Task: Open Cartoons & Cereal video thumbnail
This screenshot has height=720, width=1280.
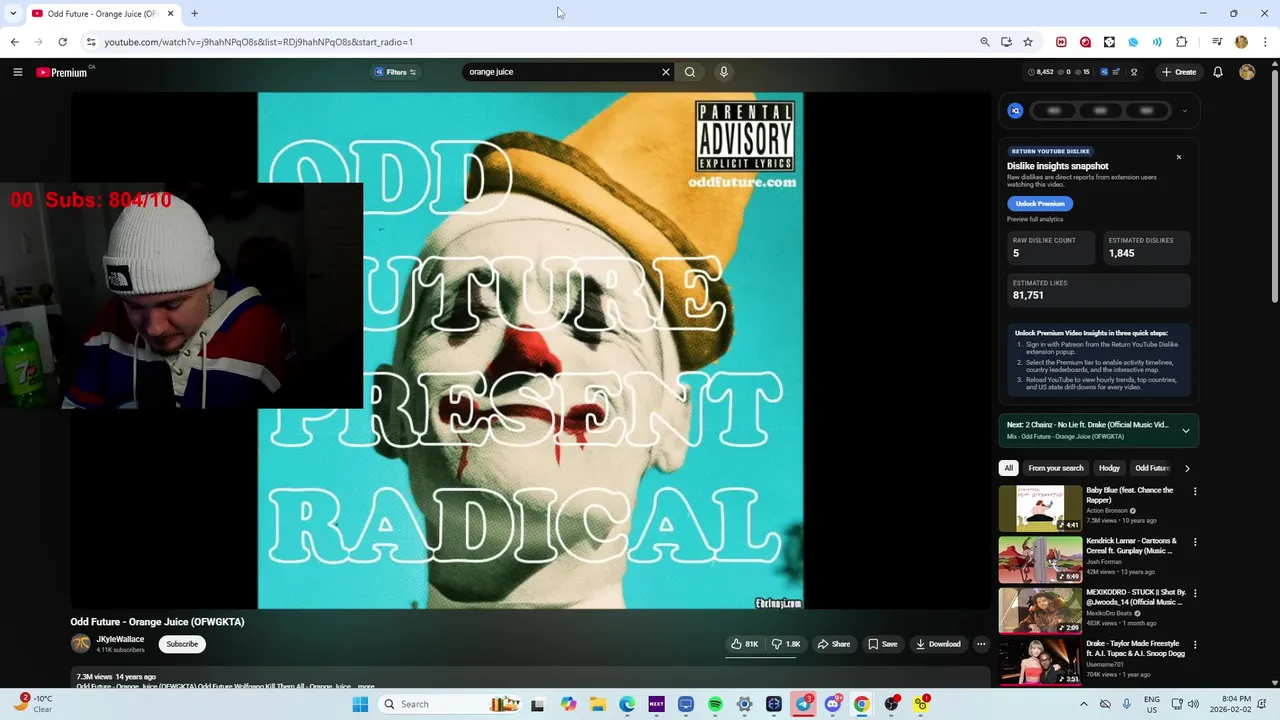Action: [x=1040, y=560]
